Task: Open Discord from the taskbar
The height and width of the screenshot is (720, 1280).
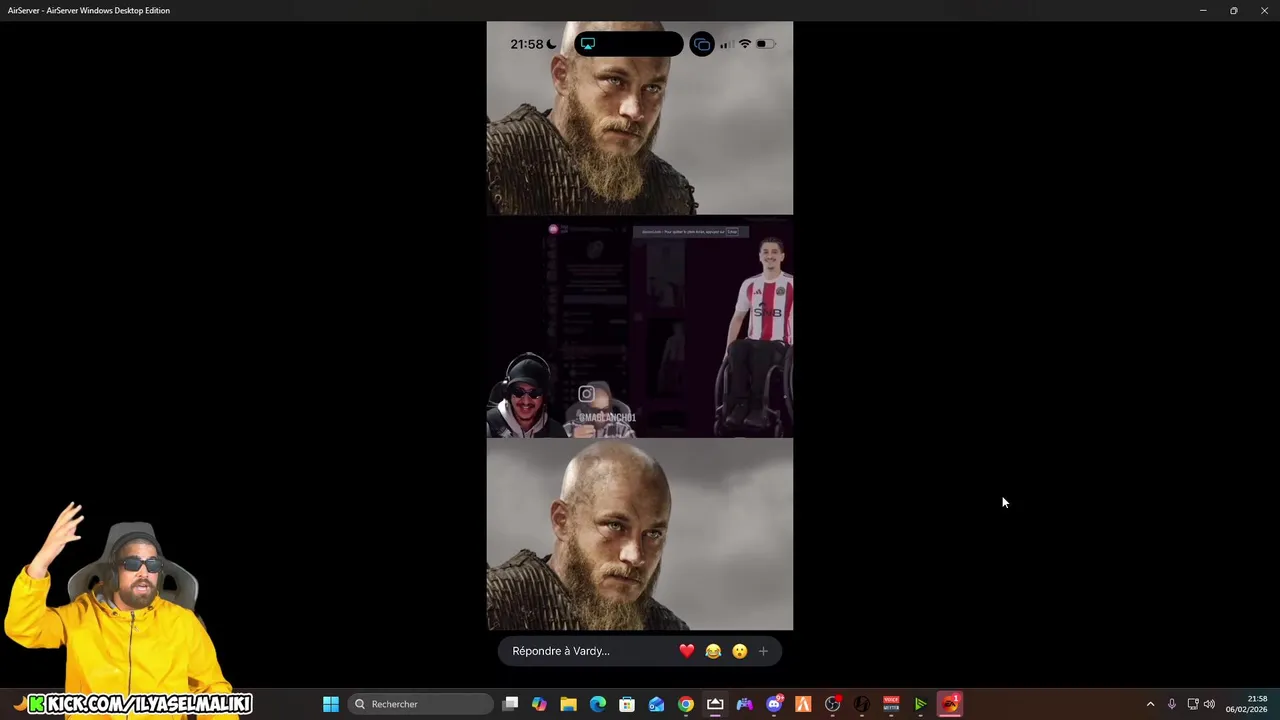Action: coord(774,704)
